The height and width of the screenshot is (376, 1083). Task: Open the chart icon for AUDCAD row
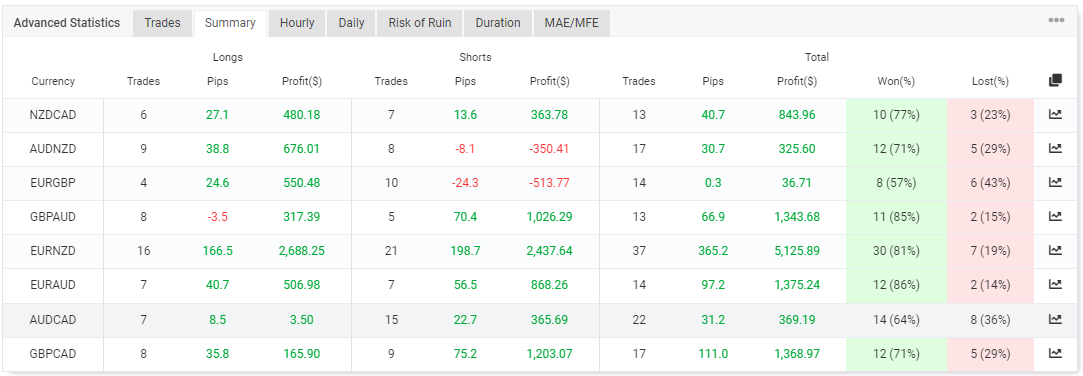tap(1055, 319)
